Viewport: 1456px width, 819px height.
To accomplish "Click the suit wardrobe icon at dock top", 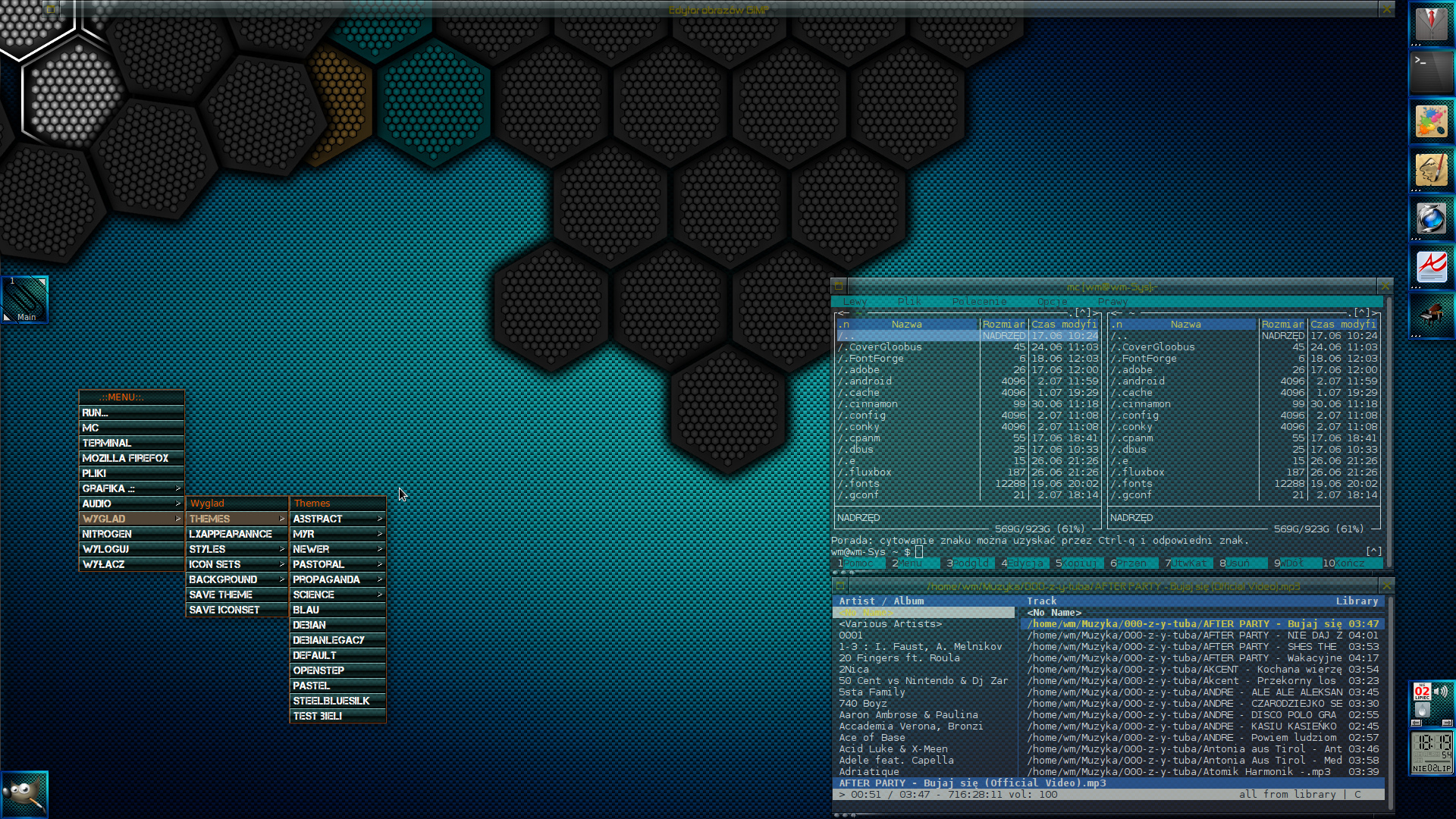I will pos(1431,23).
